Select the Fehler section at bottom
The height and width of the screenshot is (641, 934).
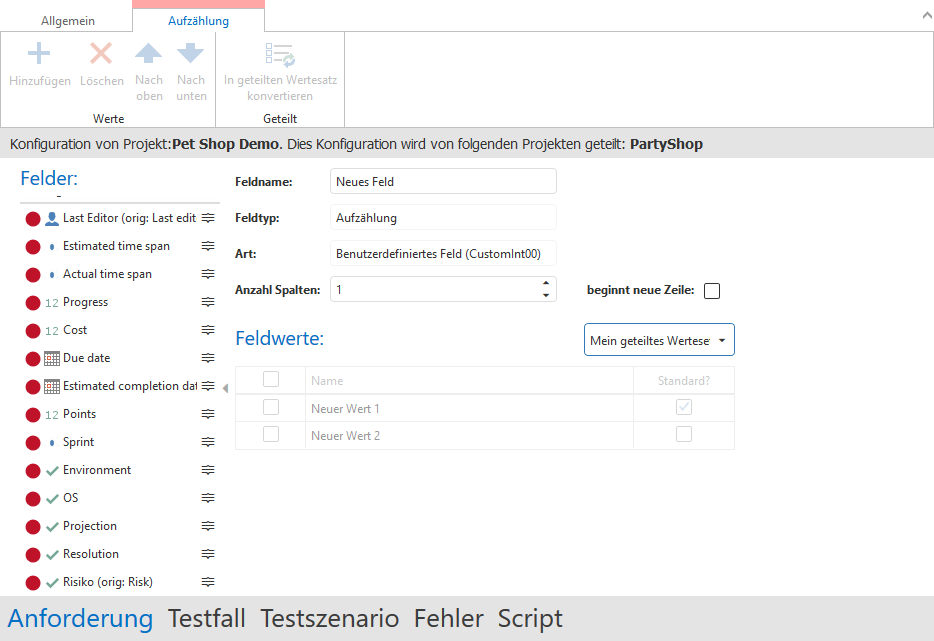pos(448,619)
